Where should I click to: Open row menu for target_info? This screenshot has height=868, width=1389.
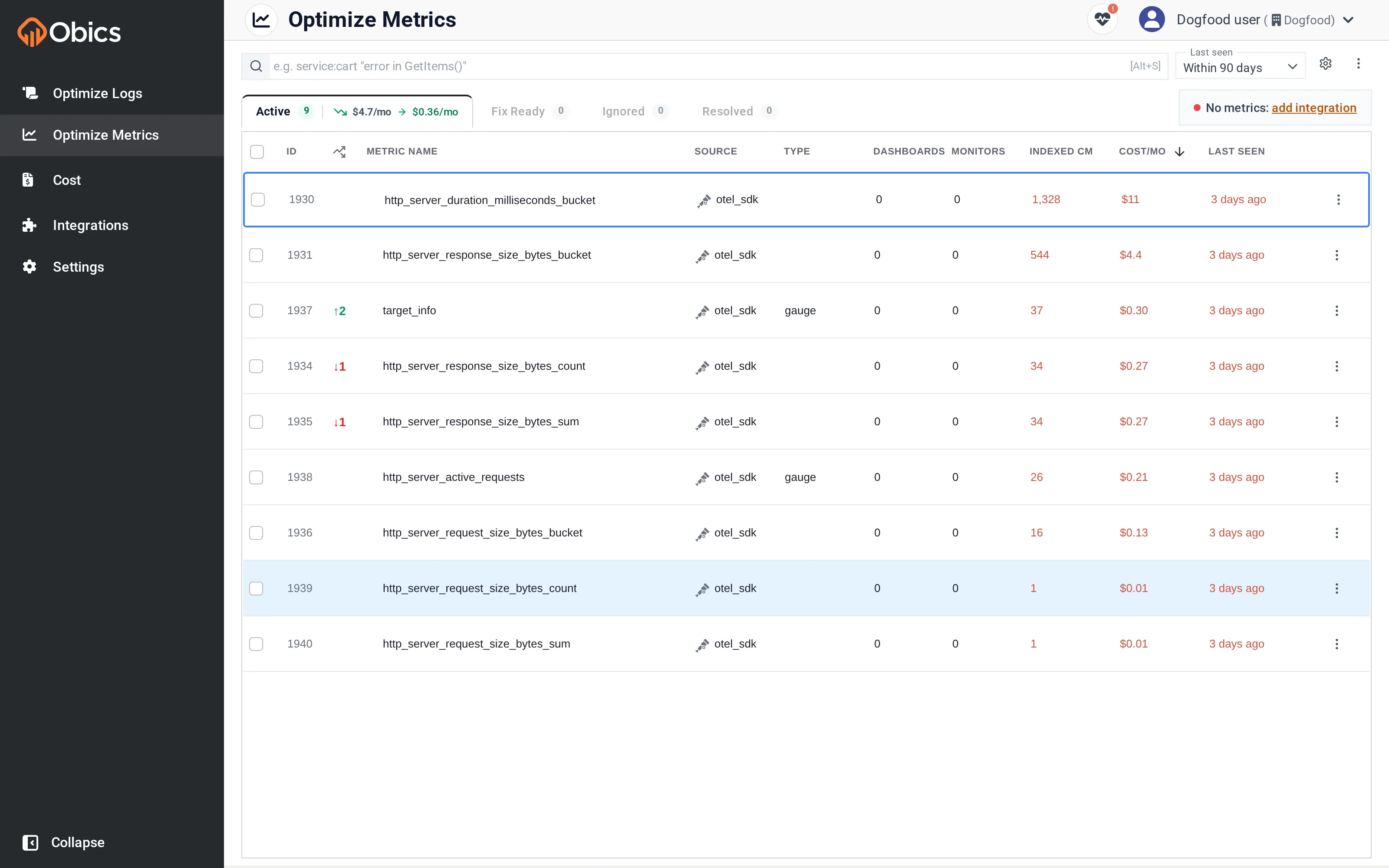coord(1337,311)
